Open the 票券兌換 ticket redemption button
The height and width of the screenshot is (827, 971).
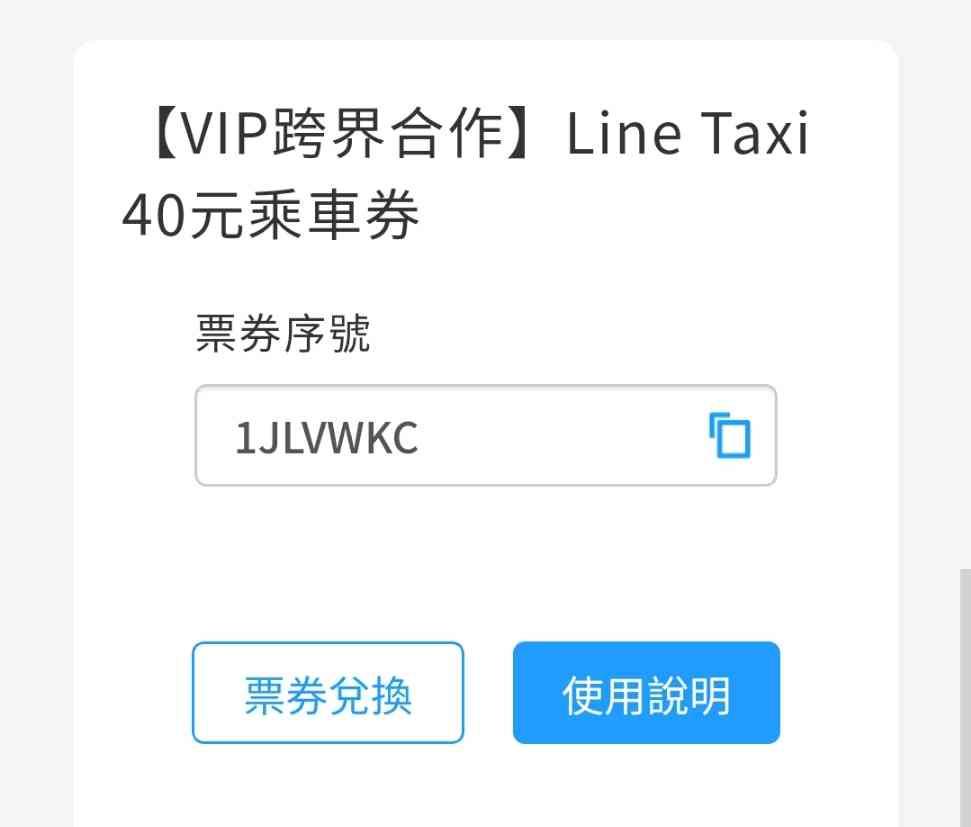pyautogui.click(x=328, y=693)
